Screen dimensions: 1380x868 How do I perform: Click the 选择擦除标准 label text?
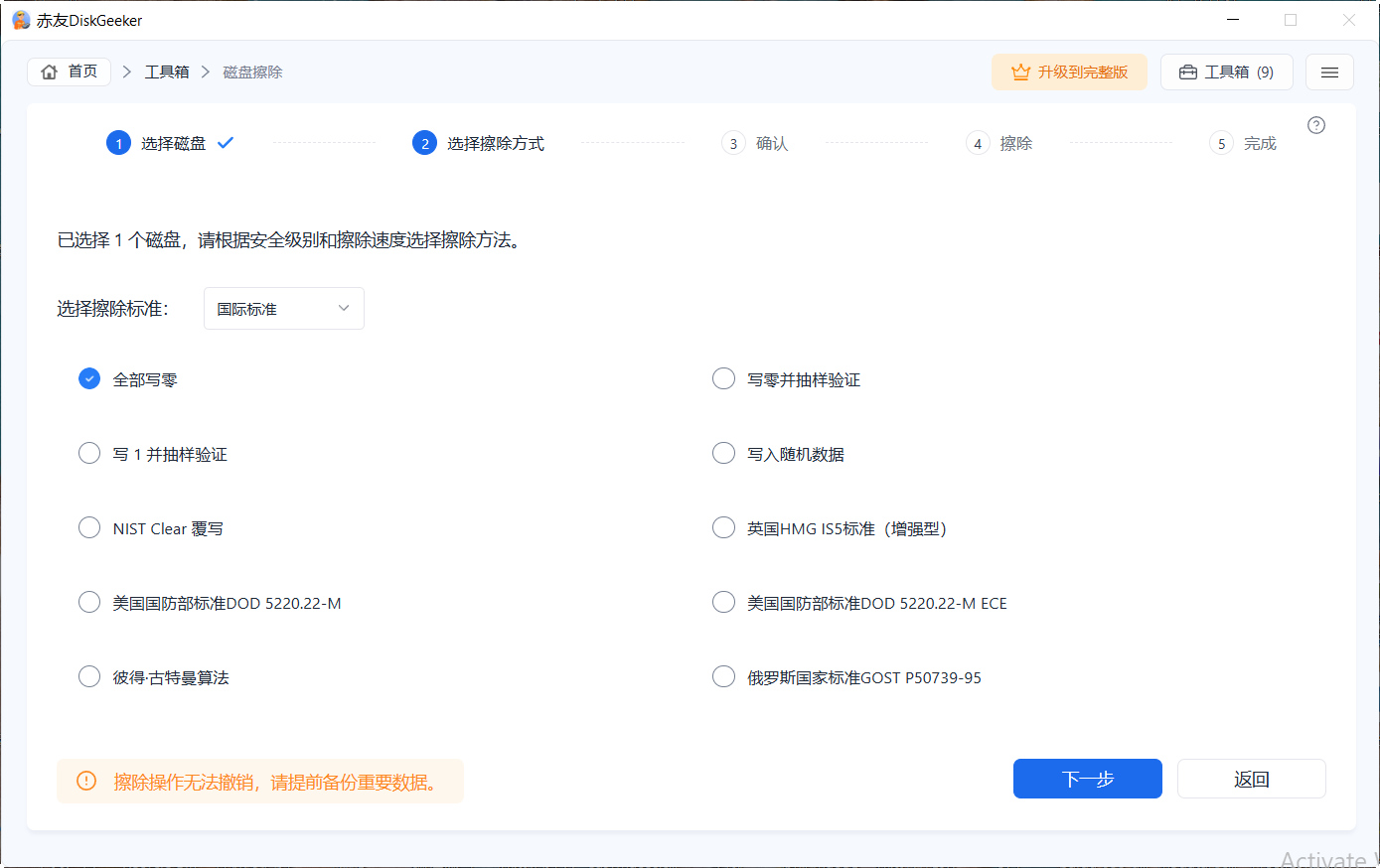coord(112,309)
